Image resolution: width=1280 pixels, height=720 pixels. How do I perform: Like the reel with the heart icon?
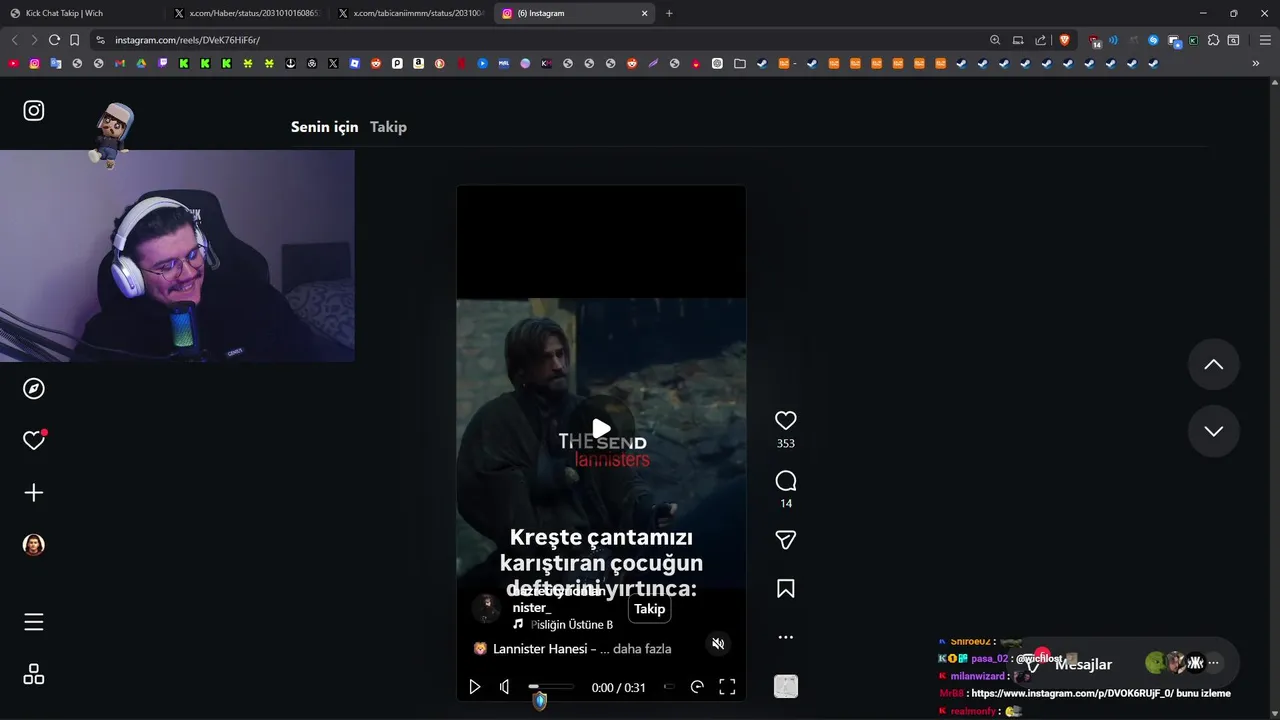coord(786,421)
